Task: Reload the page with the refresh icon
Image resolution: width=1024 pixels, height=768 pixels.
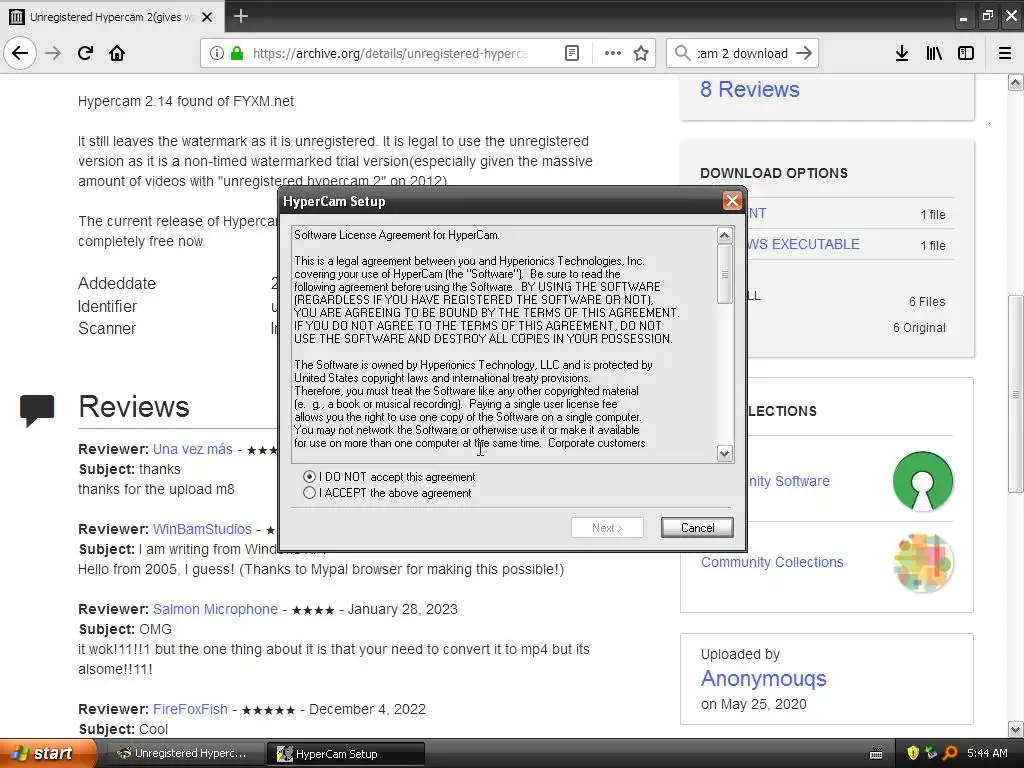Action: (x=85, y=53)
